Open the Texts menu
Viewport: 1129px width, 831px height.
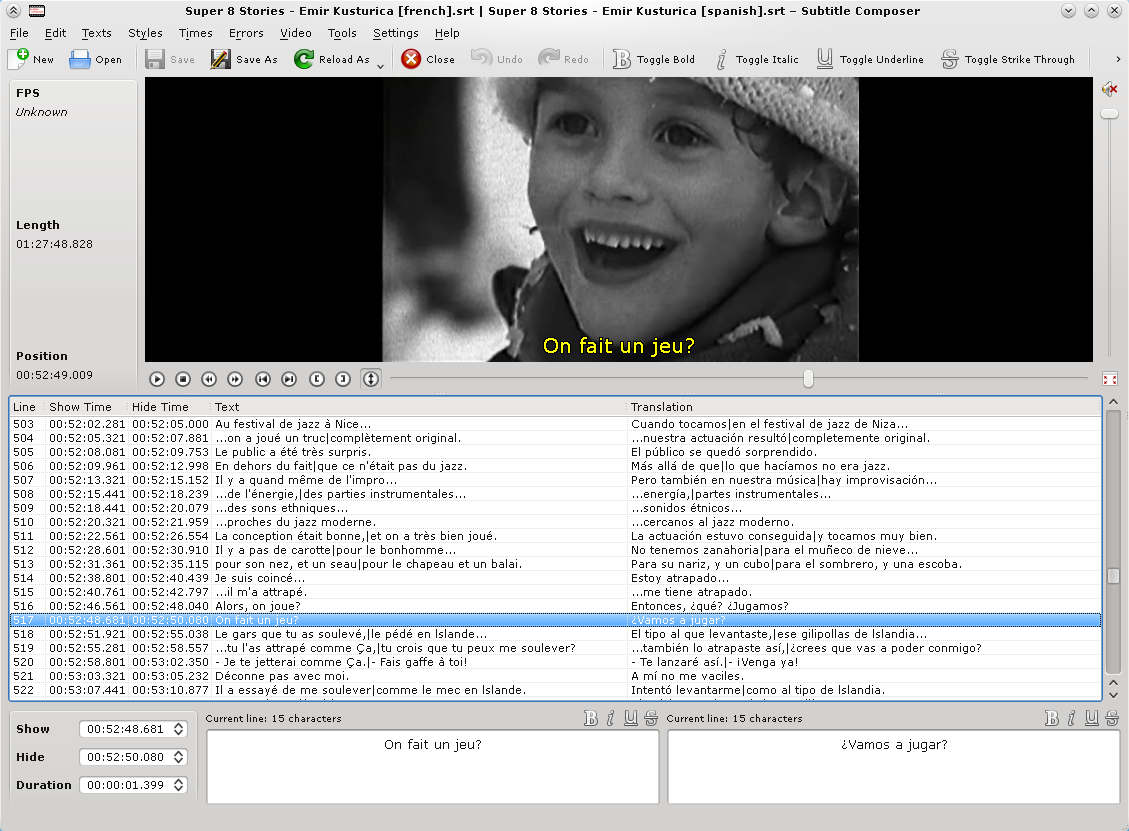click(x=96, y=33)
